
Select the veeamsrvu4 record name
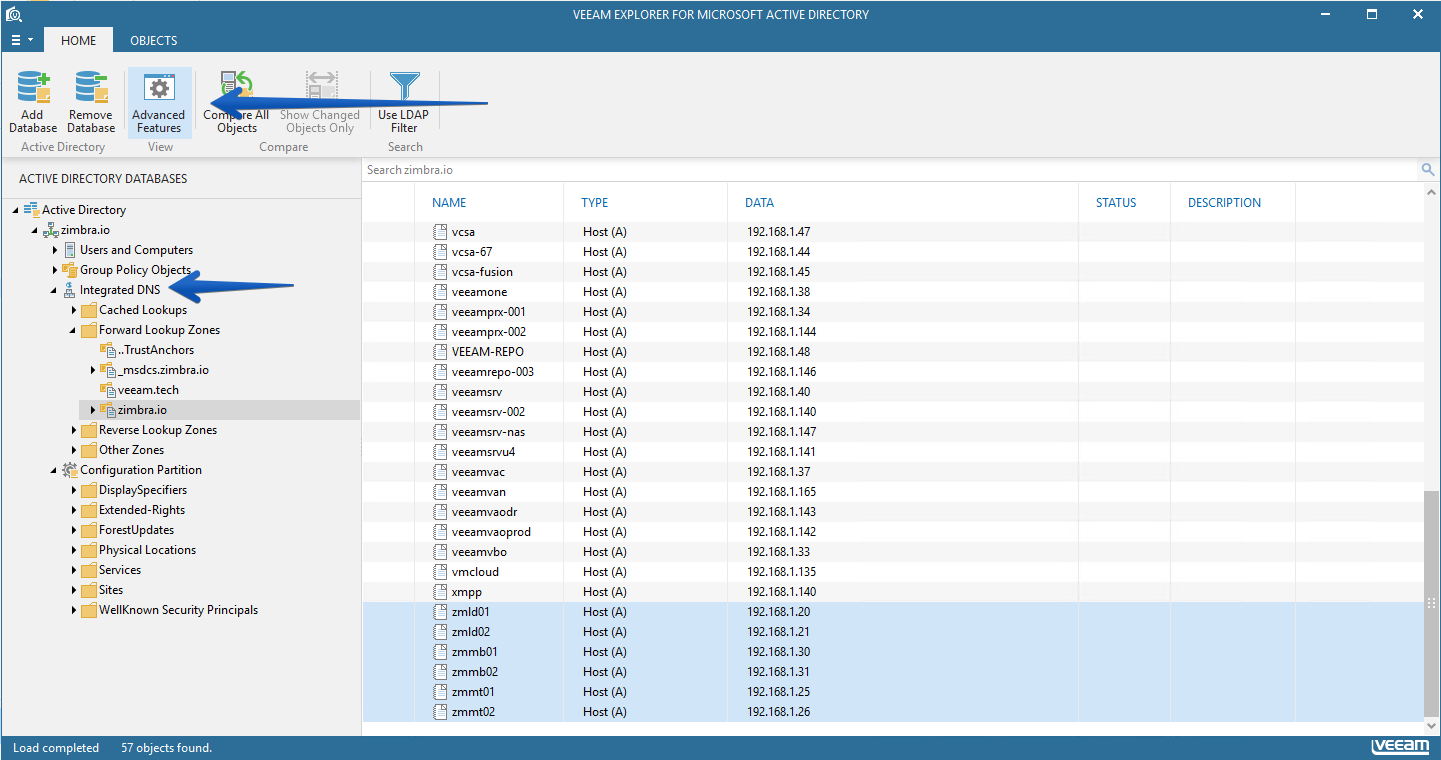coord(484,452)
